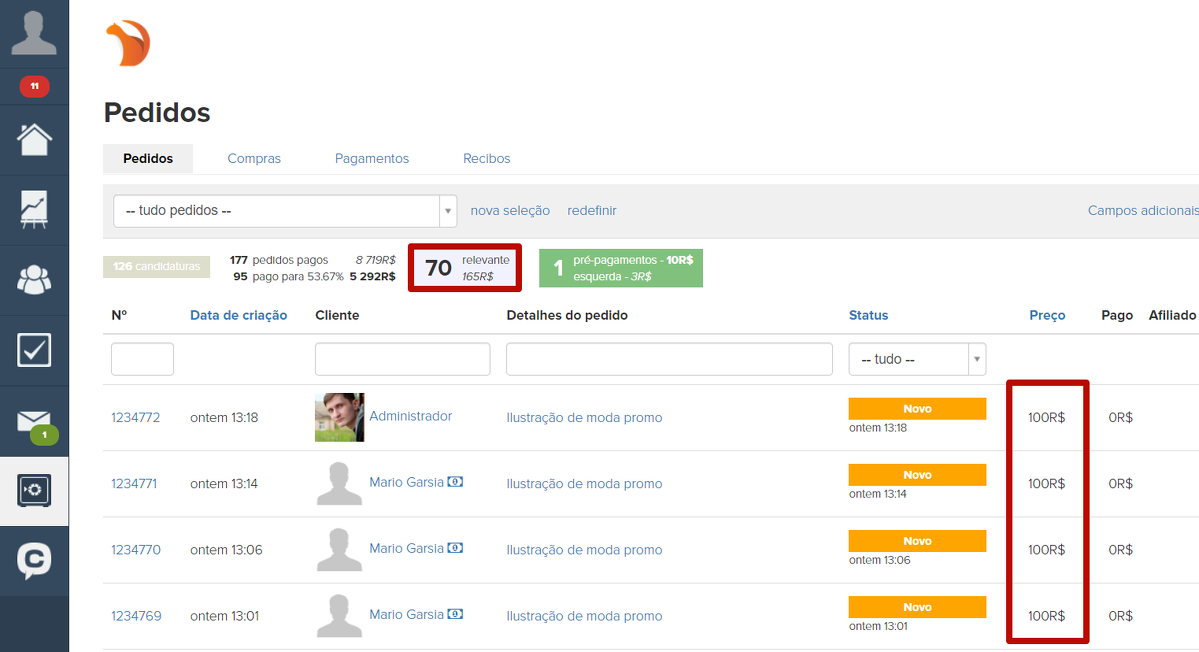
Task: Open the Status filter '-- tudo --' dropdown
Action: [917, 359]
